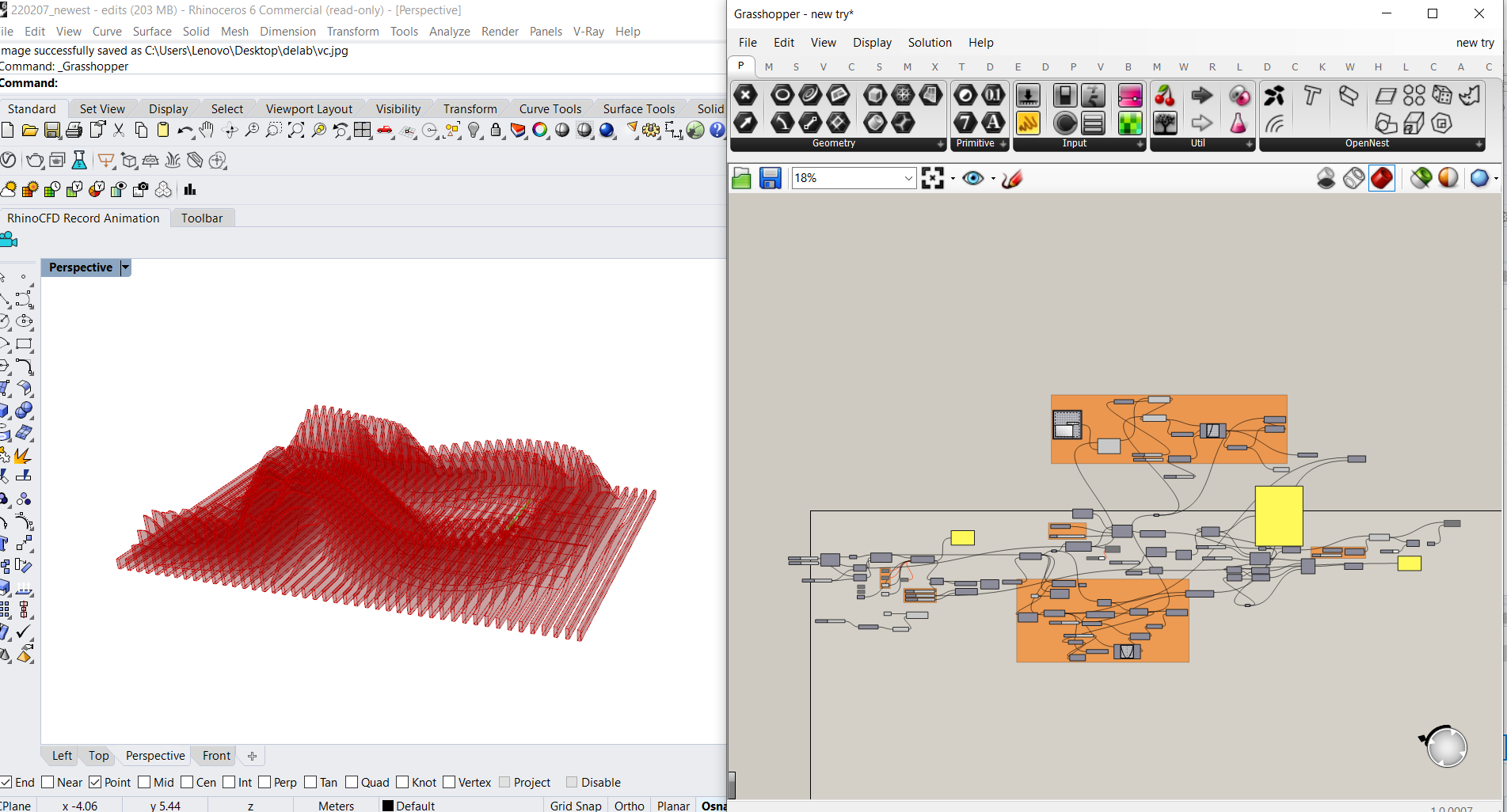Open the Grasshopper Solution menu
This screenshot has width=1507, height=812.
click(x=929, y=43)
